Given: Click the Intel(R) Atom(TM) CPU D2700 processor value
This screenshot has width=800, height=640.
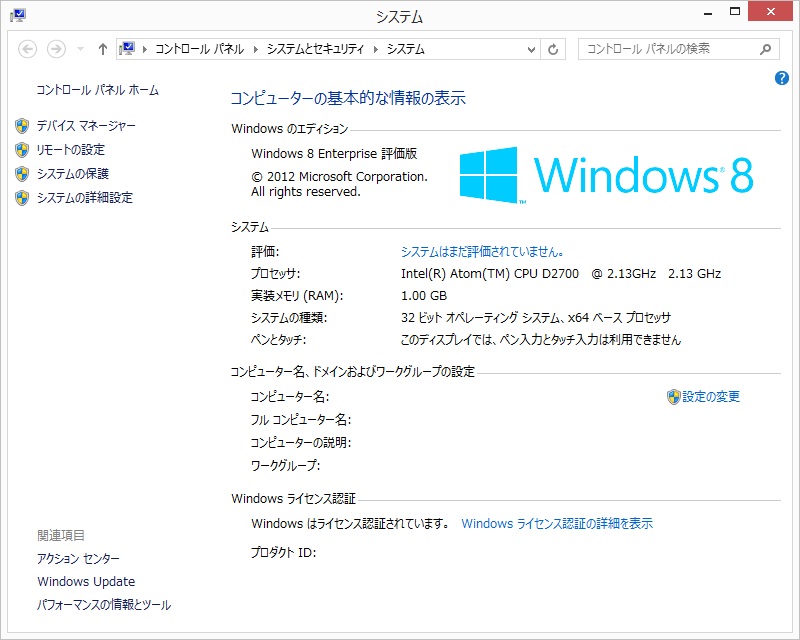Looking at the screenshot, I should tap(561, 274).
